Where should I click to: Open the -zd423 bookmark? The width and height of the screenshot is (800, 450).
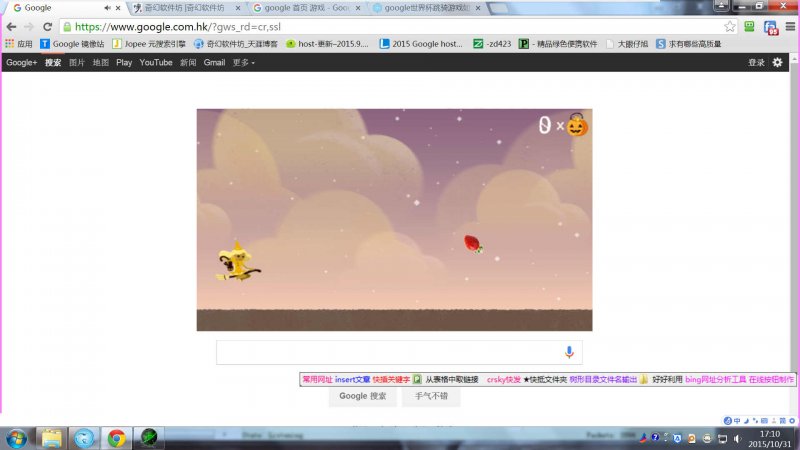click(x=492, y=44)
